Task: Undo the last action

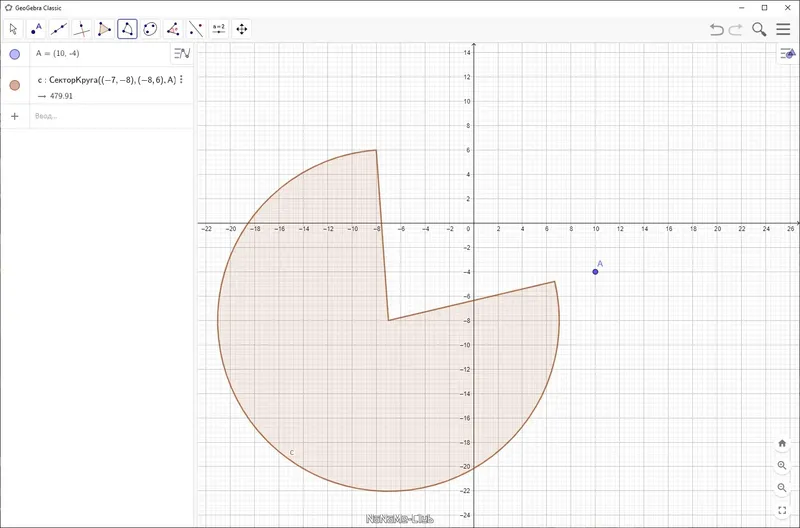Action: point(717,30)
